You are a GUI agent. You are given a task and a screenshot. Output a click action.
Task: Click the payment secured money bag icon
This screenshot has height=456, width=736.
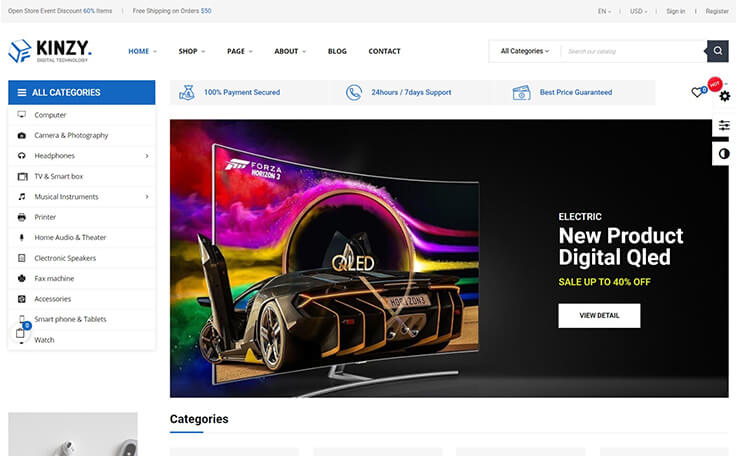click(x=187, y=92)
